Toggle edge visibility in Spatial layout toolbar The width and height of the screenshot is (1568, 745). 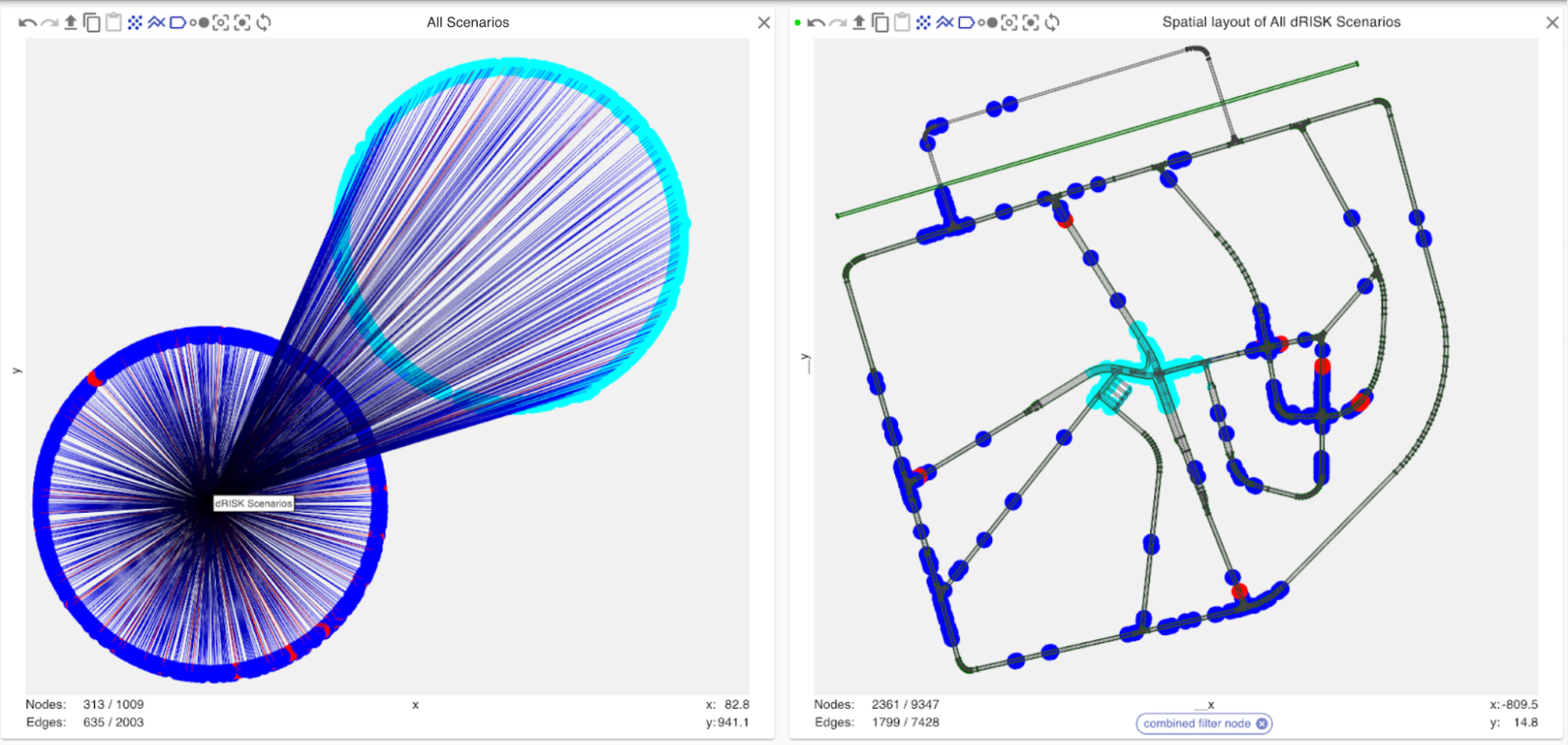[x=944, y=23]
